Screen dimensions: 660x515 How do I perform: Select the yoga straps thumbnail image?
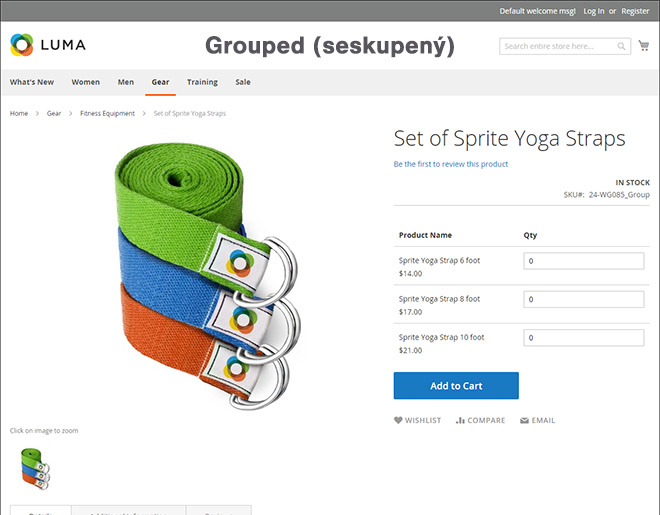pyautogui.click(x=32, y=468)
